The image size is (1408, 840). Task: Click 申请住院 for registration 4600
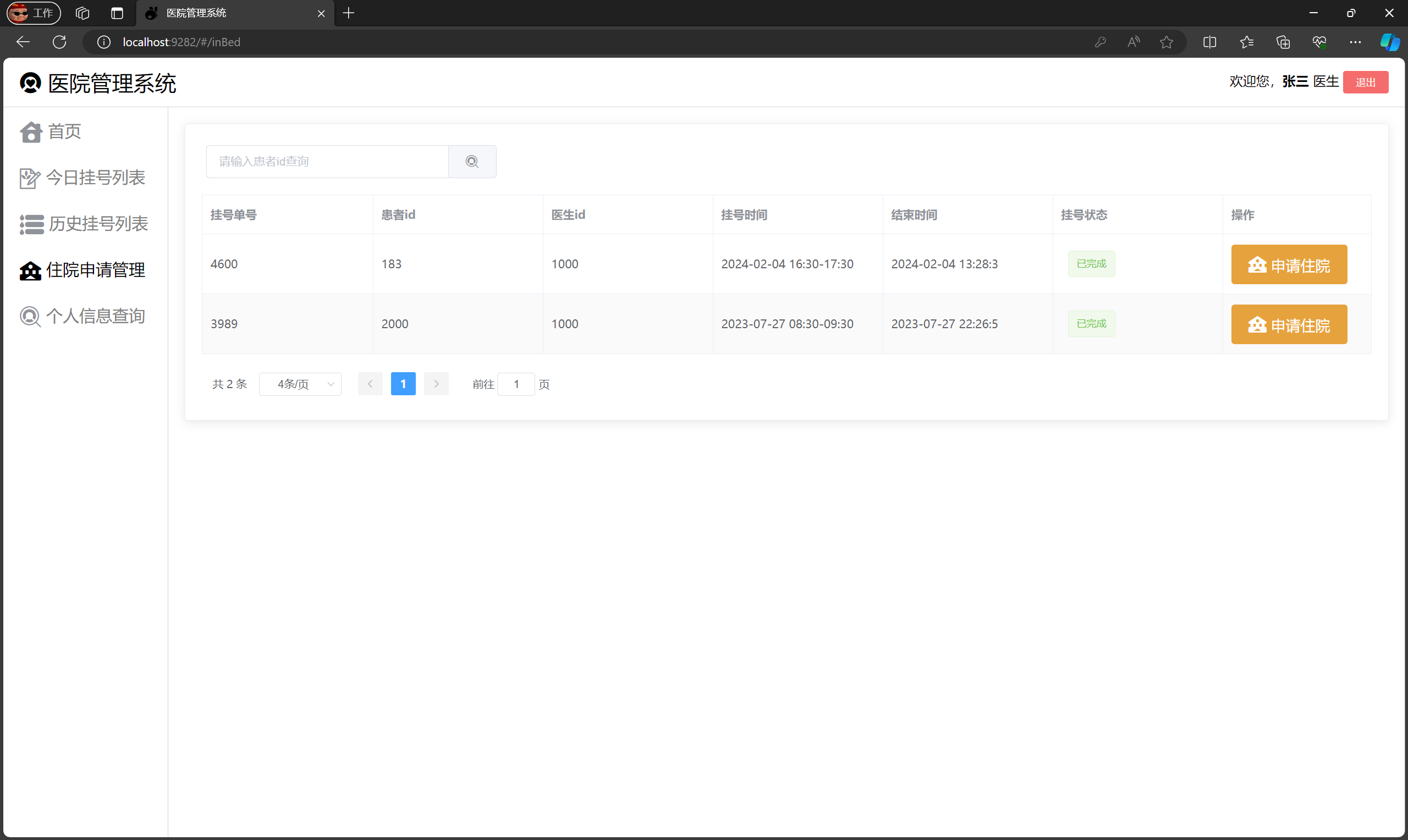coord(1289,265)
